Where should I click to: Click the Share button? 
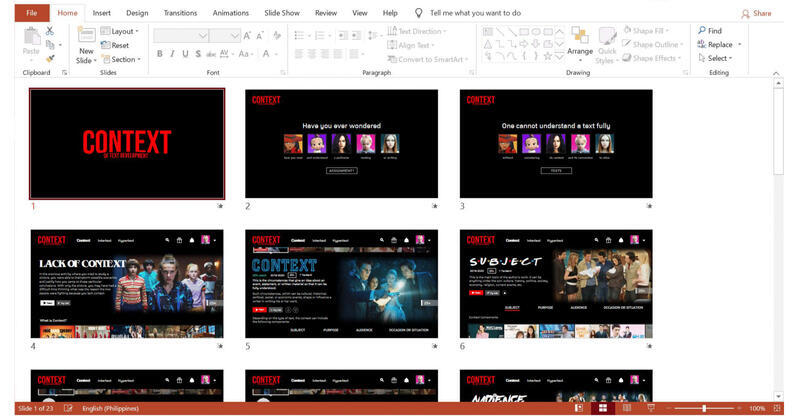point(756,13)
